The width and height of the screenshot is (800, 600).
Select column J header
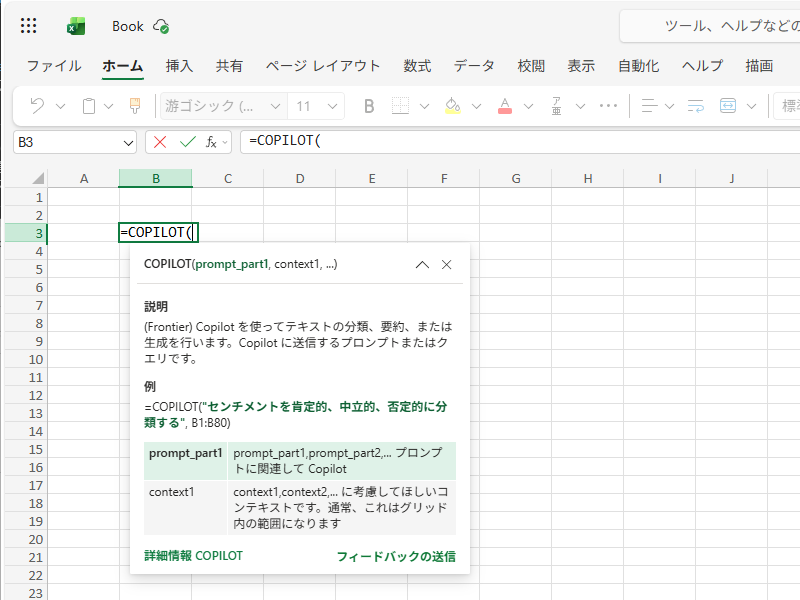coord(732,178)
